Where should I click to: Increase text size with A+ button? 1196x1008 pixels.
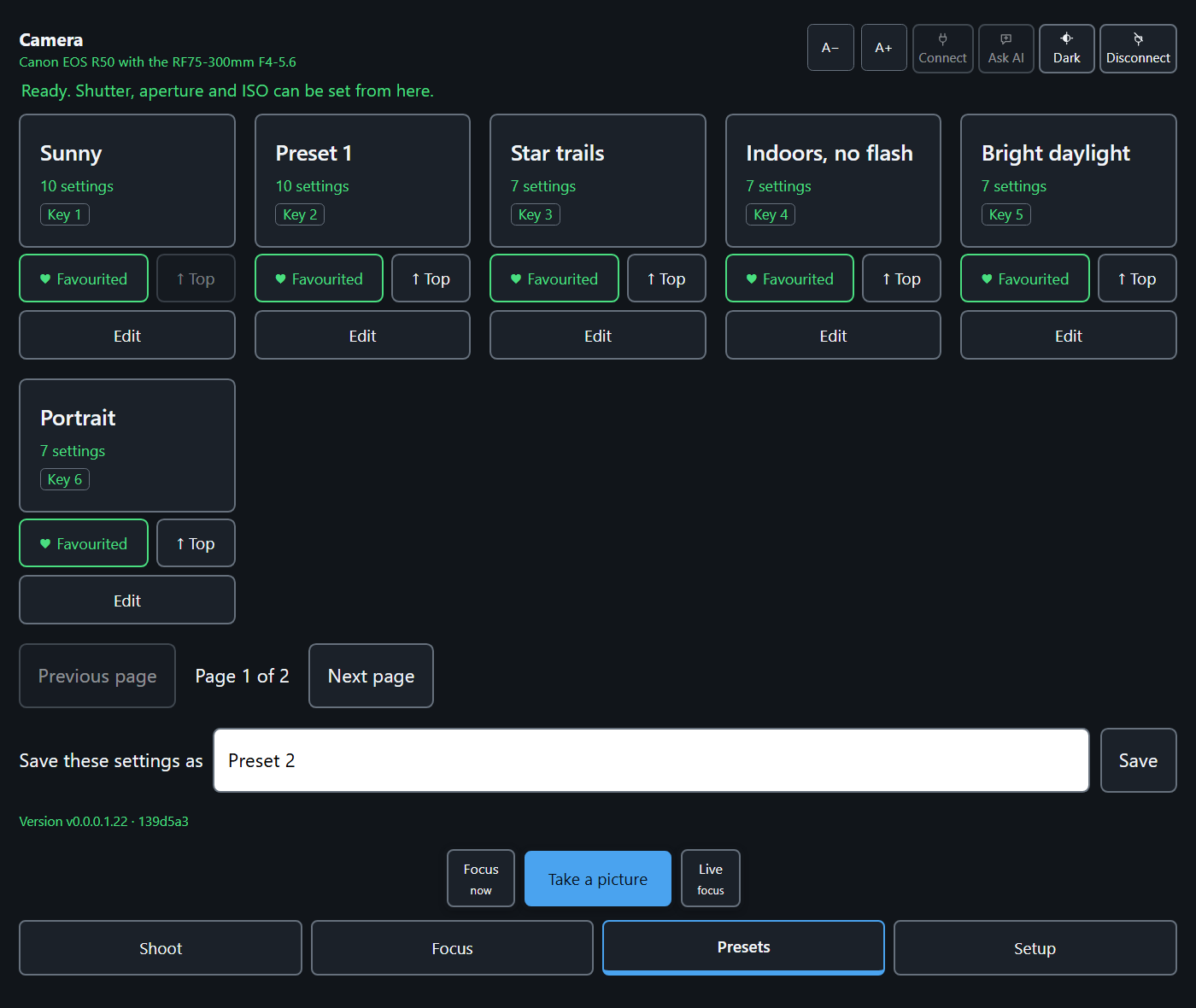point(883,48)
